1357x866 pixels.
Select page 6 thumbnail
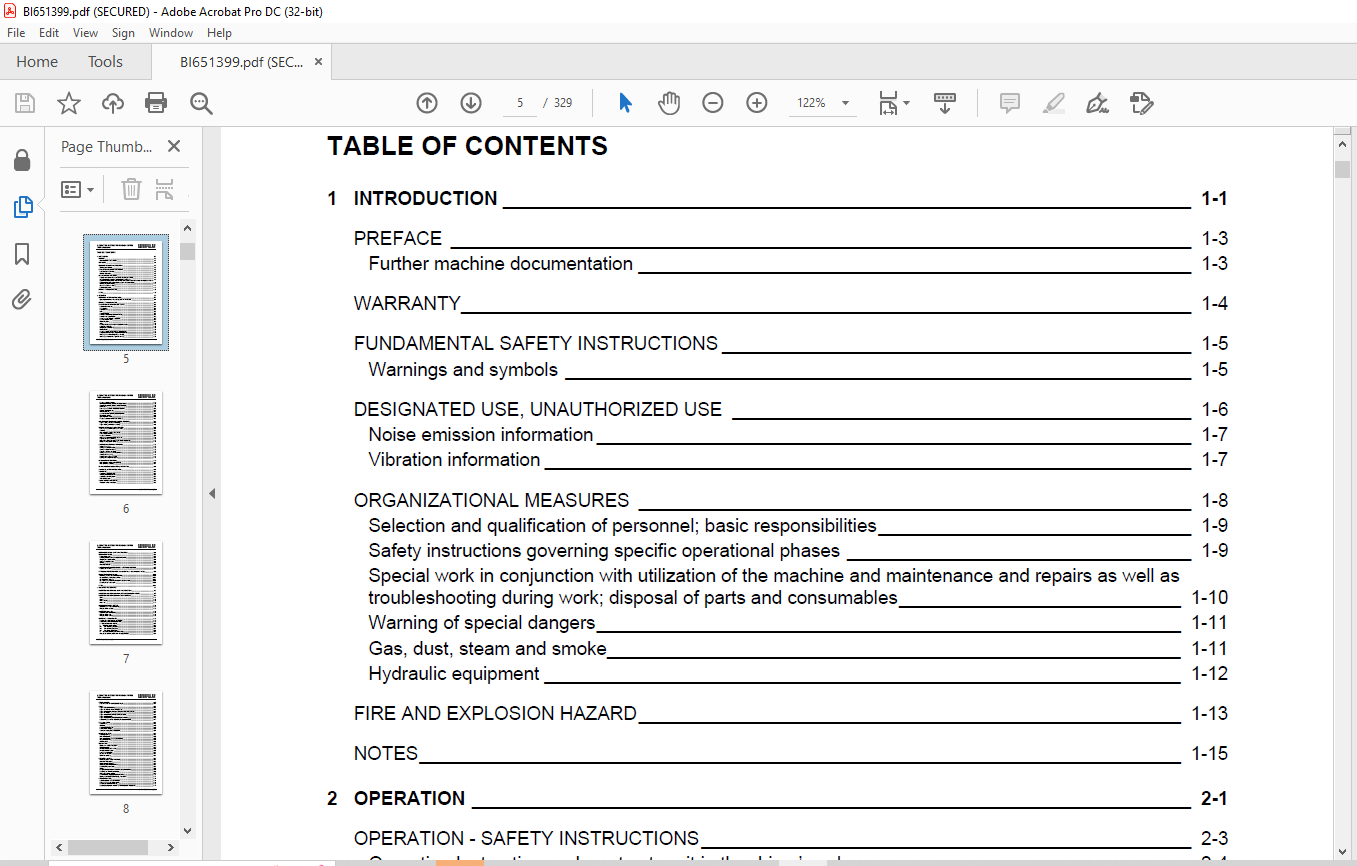(x=126, y=442)
